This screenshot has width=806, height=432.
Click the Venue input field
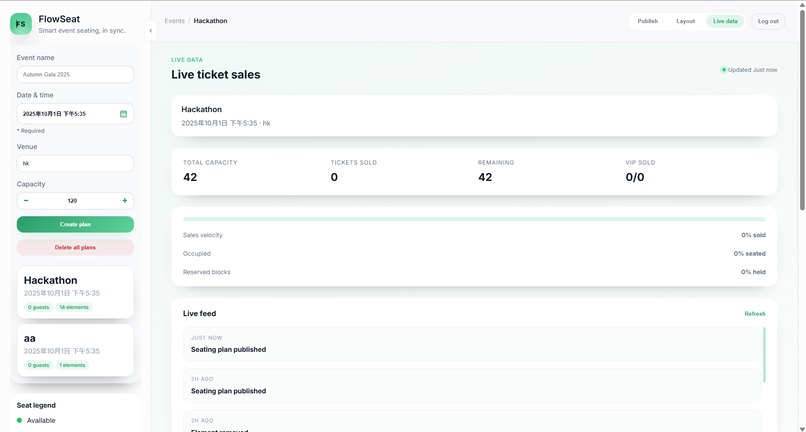pos(75,164)
